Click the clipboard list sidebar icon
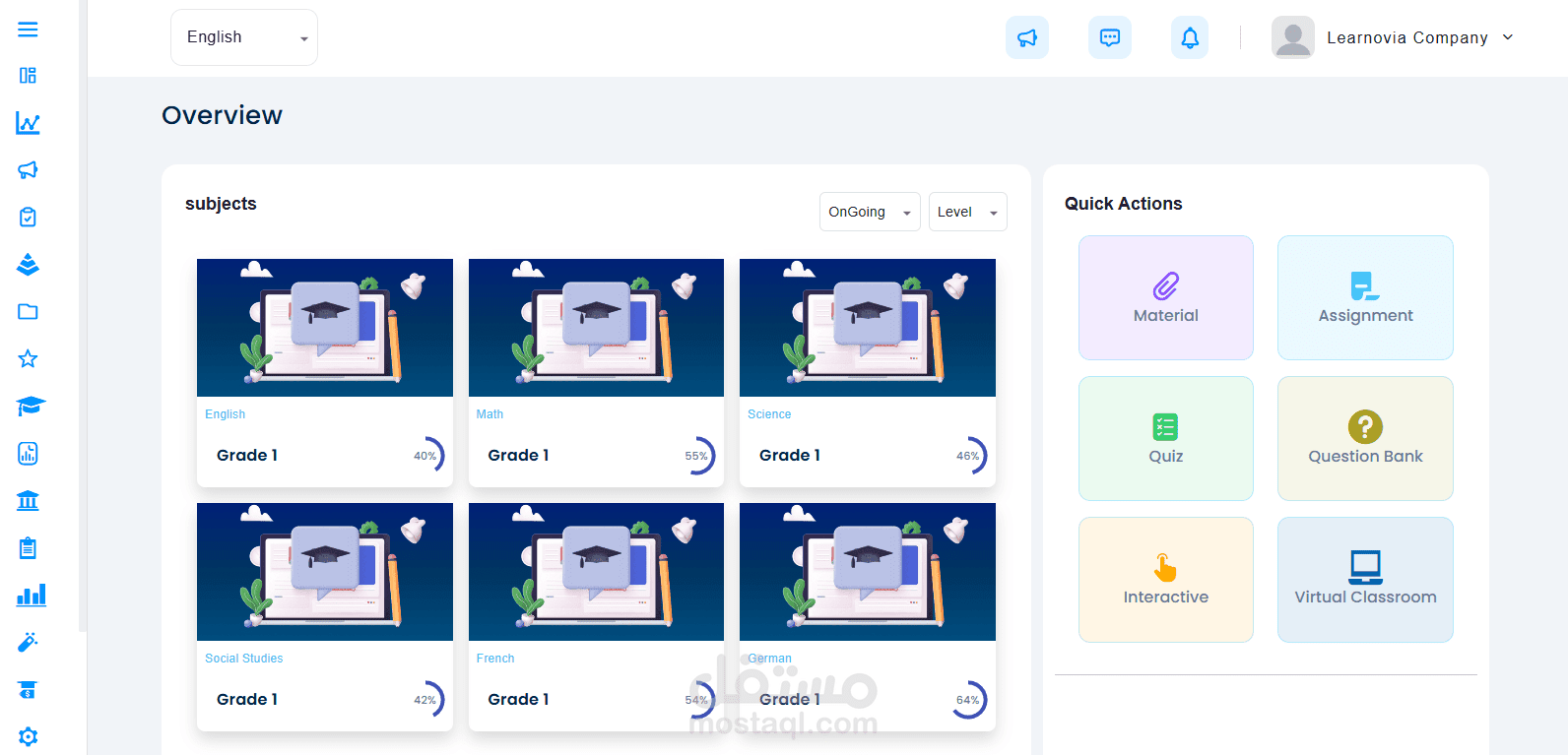Screen dimensions: 1568x755 pos(28,548)
